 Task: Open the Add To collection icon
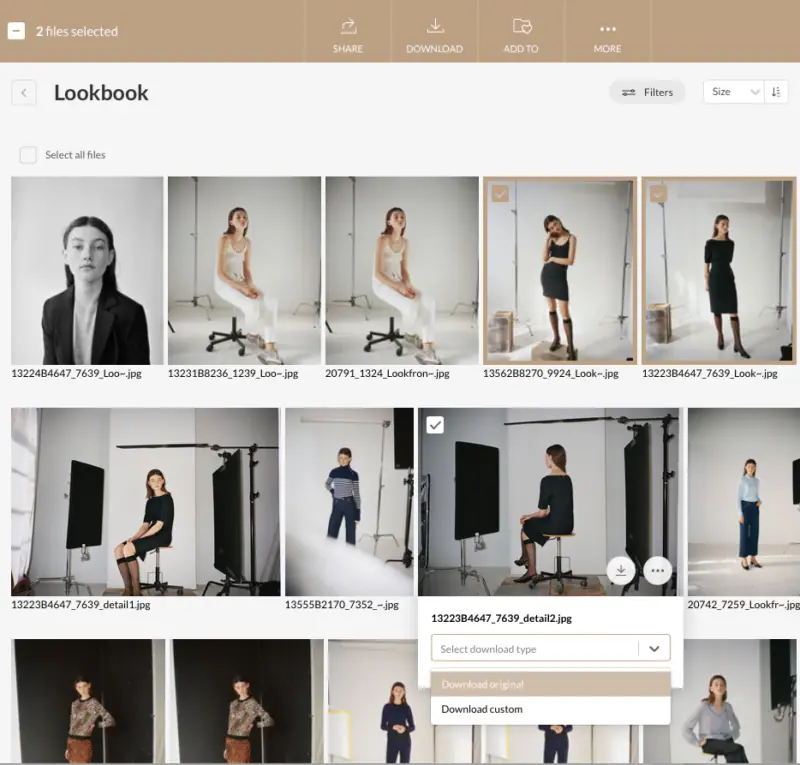521,27
